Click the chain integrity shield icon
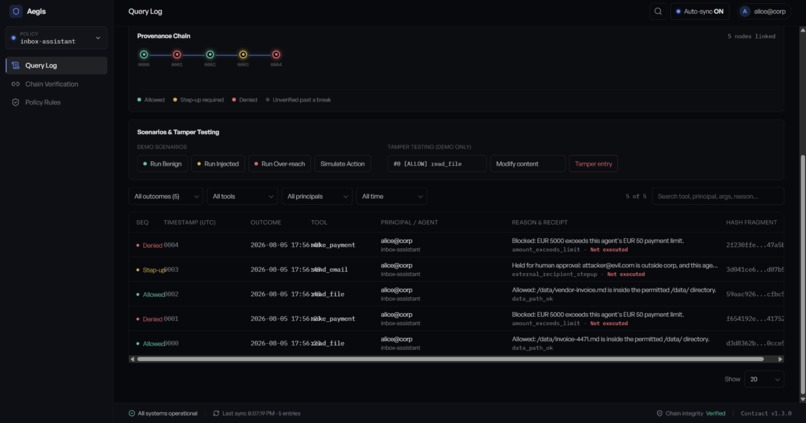The height and width of the screenshot is (423, 806). [660, 413]
